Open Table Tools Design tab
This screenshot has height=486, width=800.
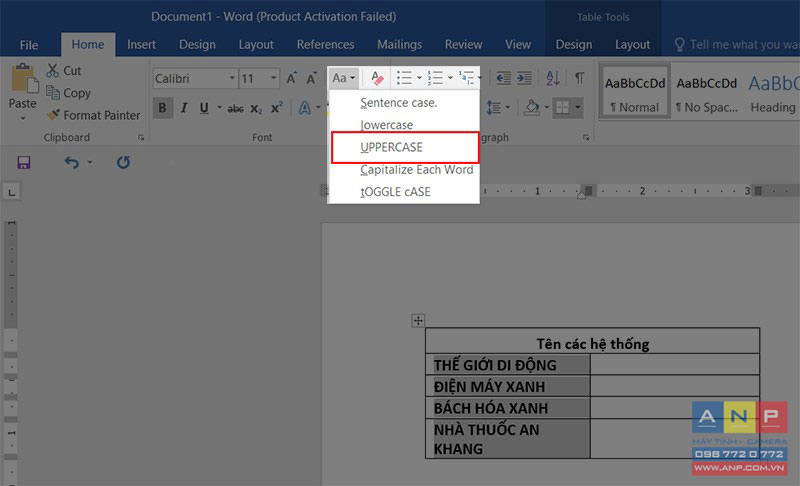click(x=574, y=45)
